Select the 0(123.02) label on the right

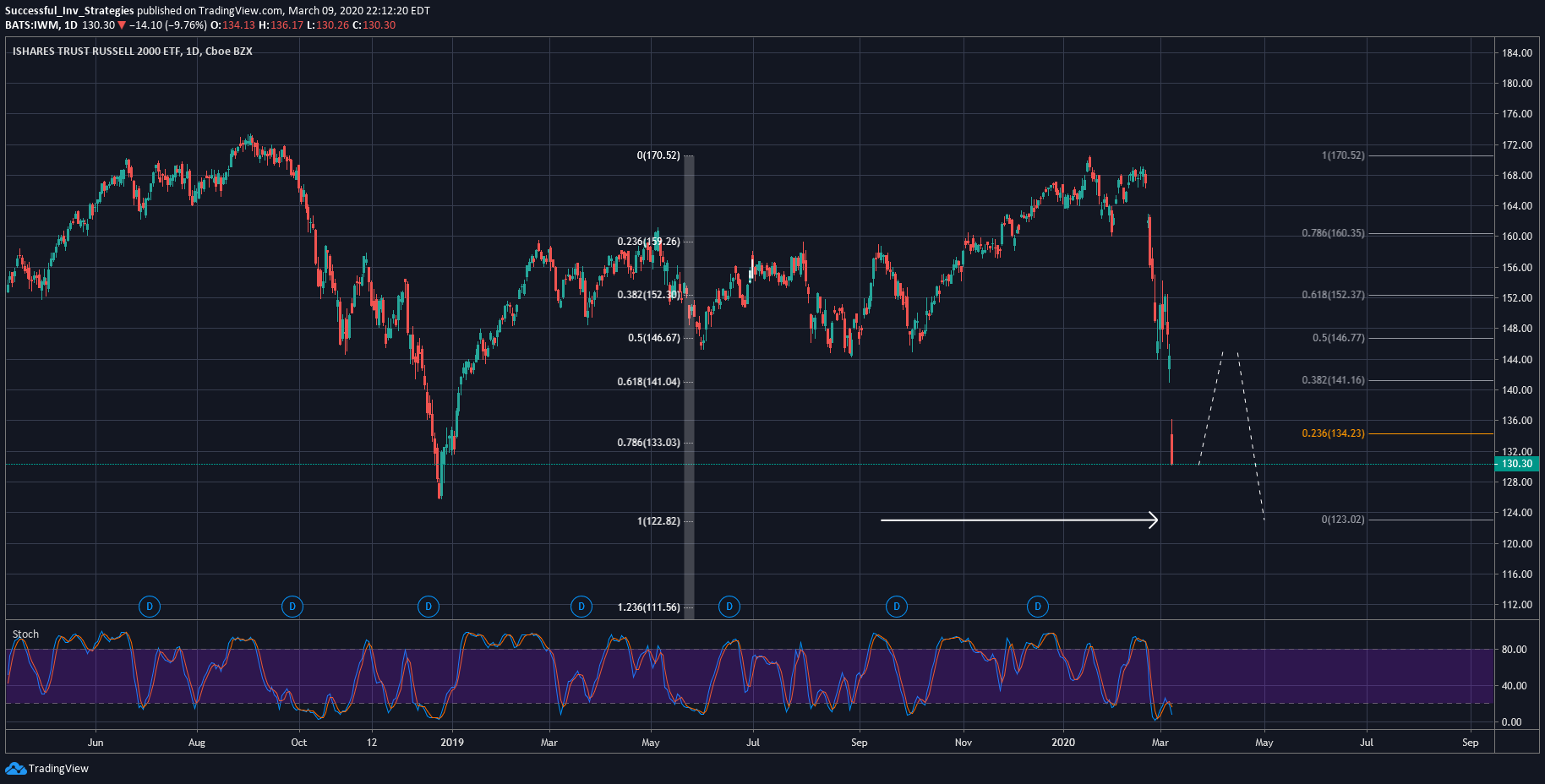click(1343, 520)
